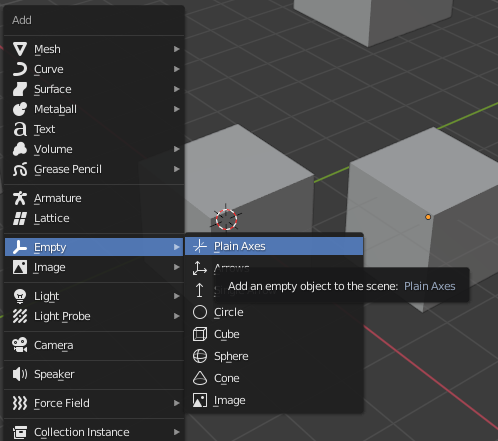Image resolution: width=498 pixels, height=441 pixels.
Task: Click the Single Arrow icon
Action: (x=200, y=290)
